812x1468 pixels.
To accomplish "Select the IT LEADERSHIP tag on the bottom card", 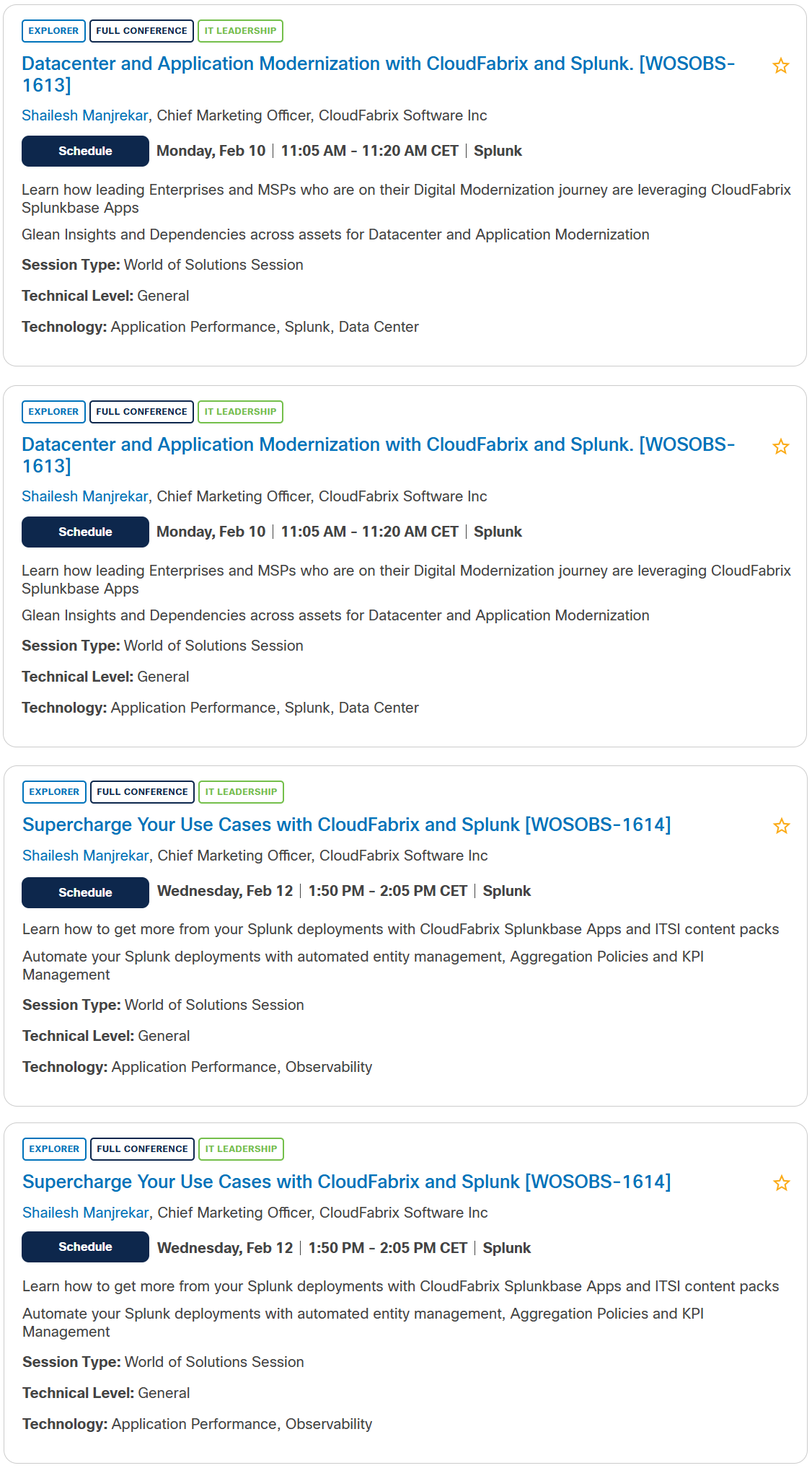I will [241, 1149].
